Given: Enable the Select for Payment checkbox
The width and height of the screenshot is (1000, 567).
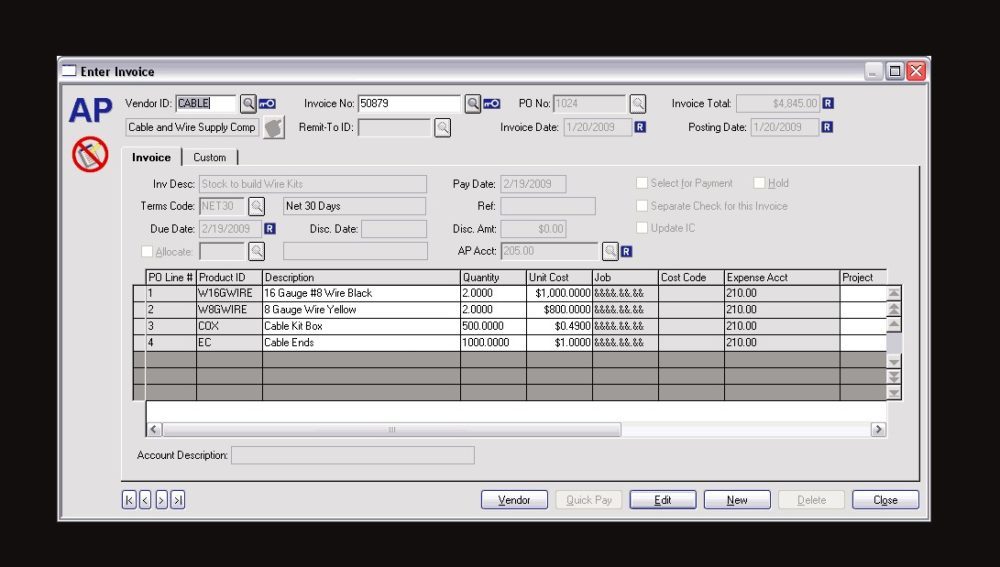Looking at the screenshot, I should click(642, 184).
